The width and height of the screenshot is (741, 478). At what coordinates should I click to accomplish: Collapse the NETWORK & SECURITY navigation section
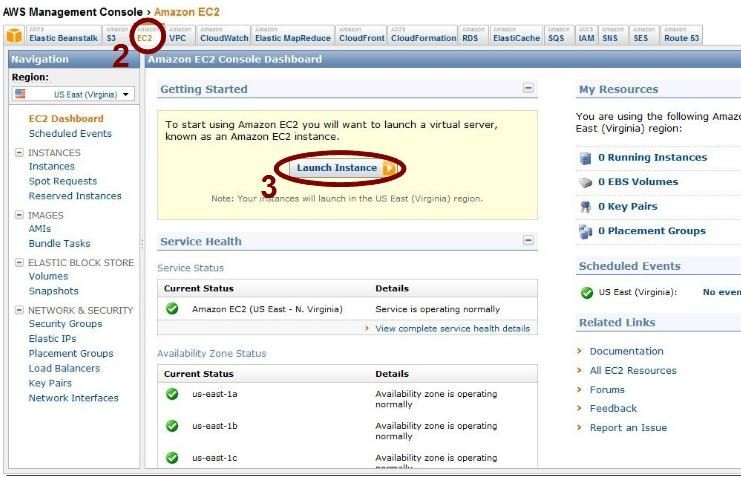click(19, 311)
